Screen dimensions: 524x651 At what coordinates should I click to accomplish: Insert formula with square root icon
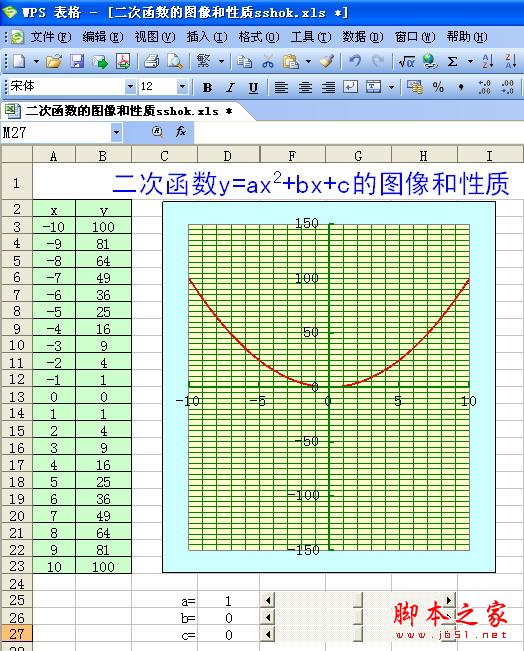pos(407,62)
